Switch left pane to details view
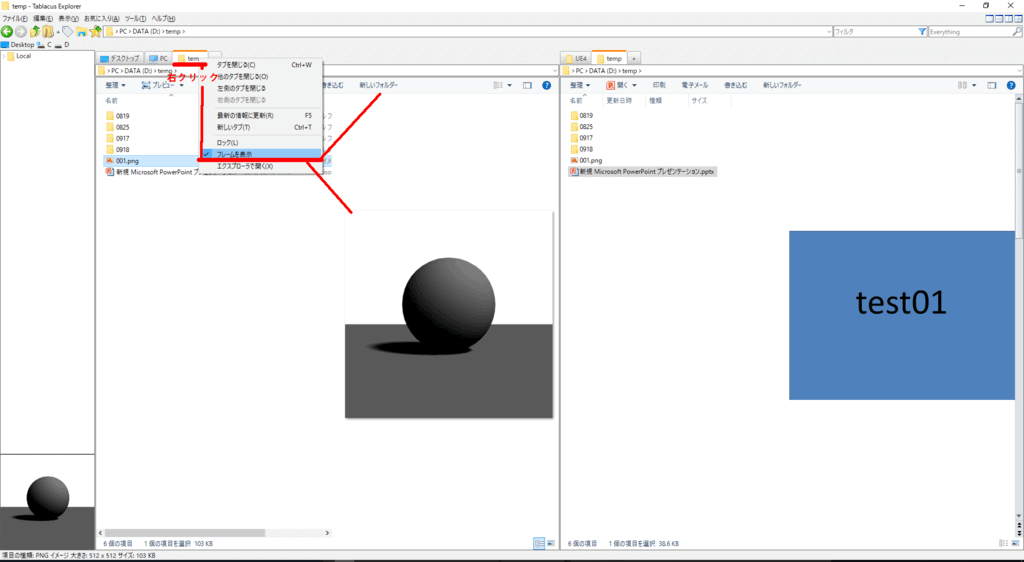1024x562 pixels. pyautogui.click(x=539, y=543)
